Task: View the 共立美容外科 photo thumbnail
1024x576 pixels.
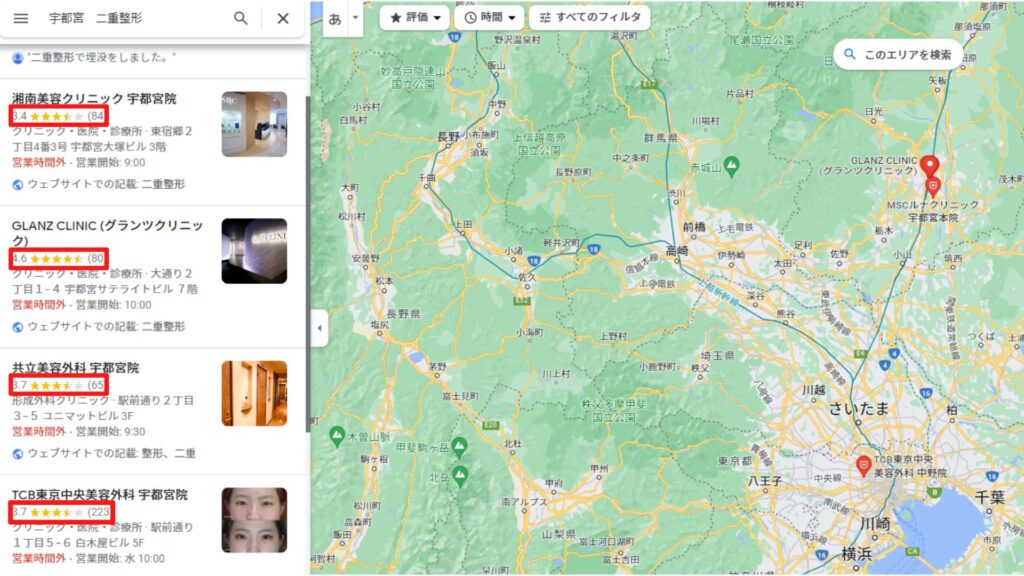Action: point(254,393)
